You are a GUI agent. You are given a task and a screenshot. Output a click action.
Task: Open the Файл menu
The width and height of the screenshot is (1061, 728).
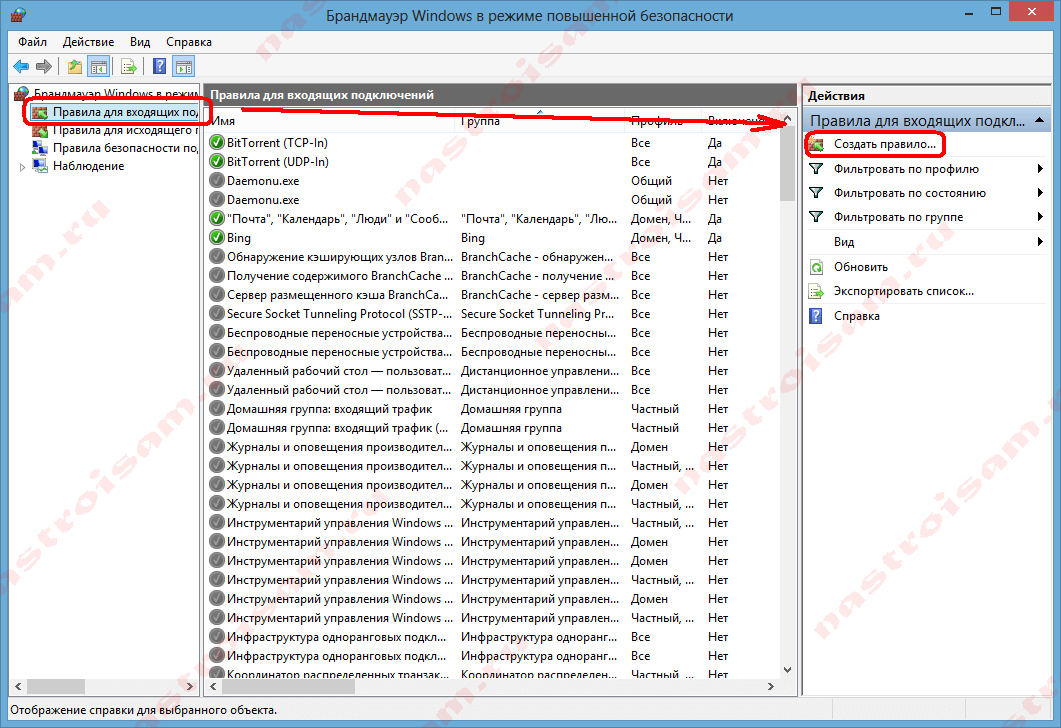pos(32,42)
